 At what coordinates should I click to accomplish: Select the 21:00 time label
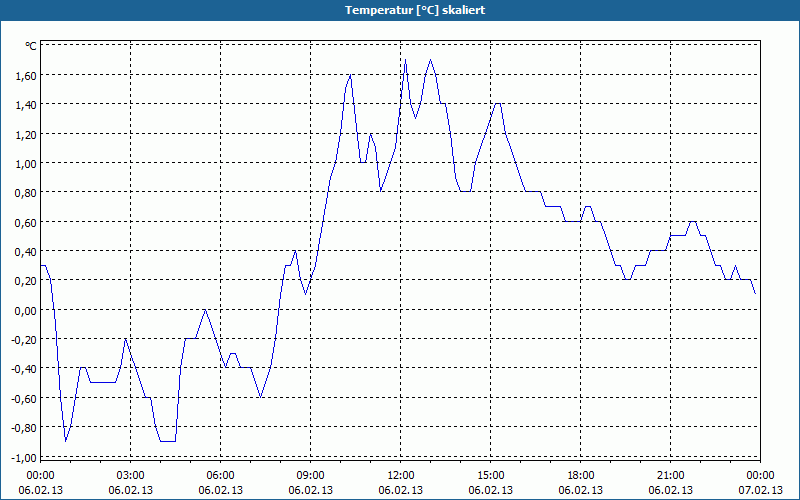pos(670,476)
